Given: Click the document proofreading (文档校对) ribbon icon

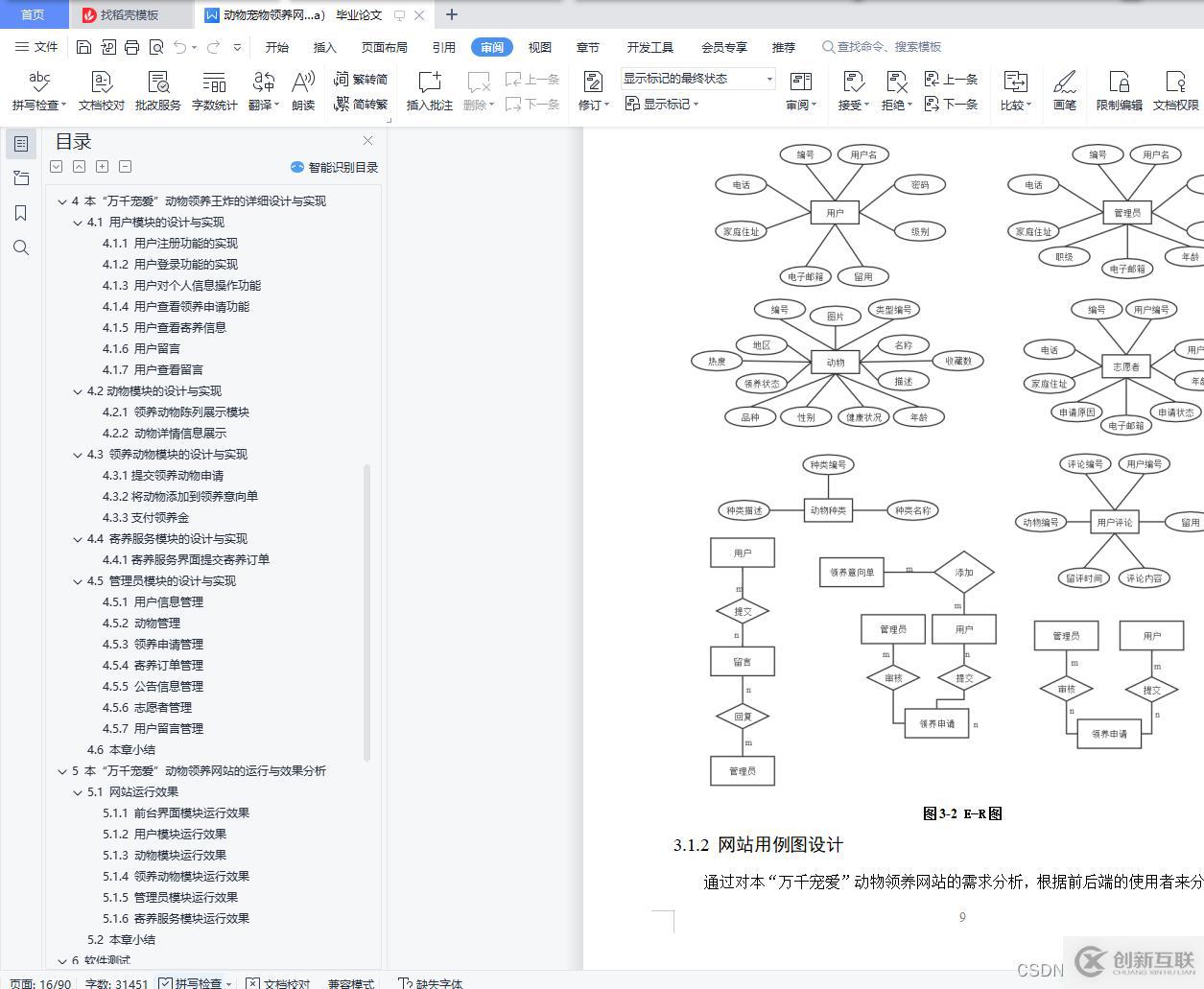Looking at the screenshot, I should [101, 82].
